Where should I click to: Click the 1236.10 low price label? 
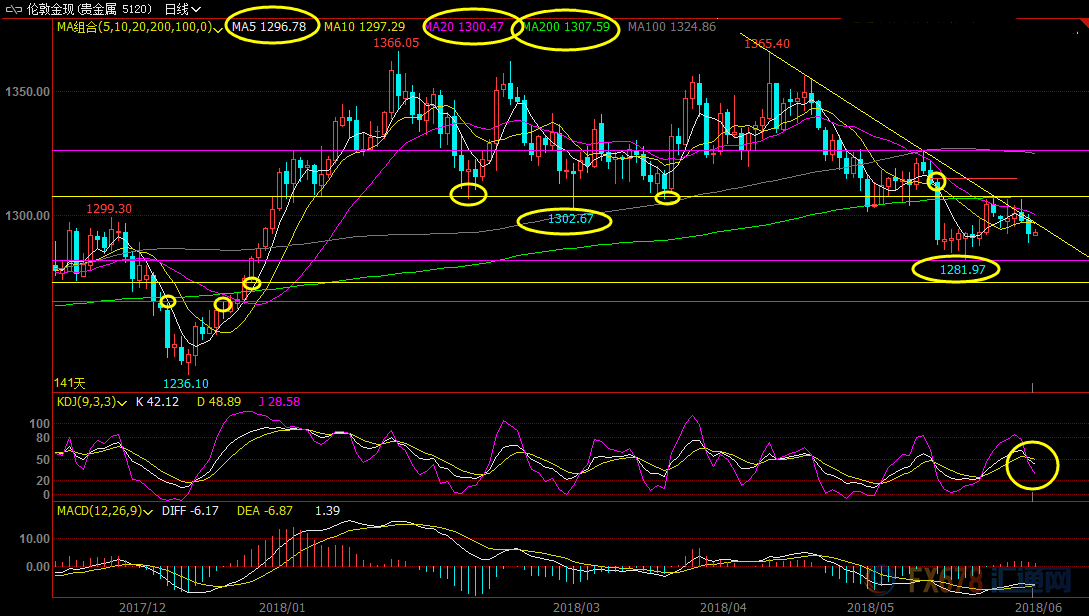click(185, 384)
